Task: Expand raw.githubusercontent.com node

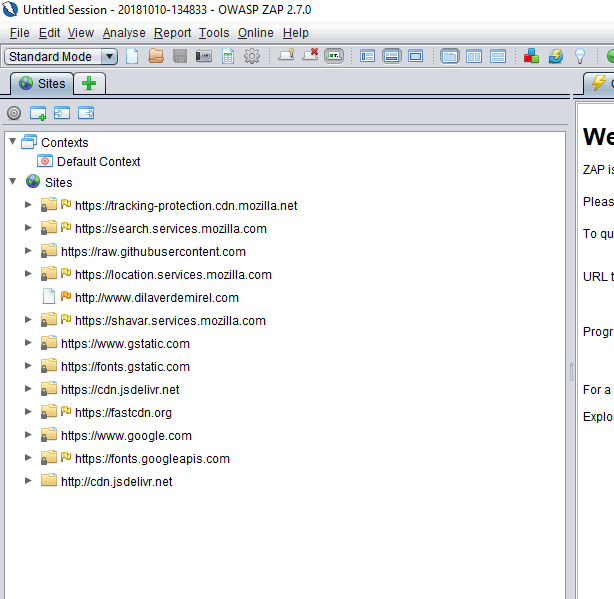Action: tap(28, 251)
